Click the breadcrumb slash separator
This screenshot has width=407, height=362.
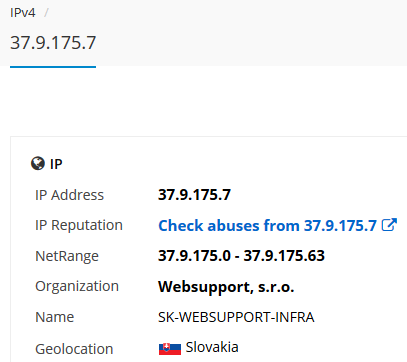click(46, 13)
